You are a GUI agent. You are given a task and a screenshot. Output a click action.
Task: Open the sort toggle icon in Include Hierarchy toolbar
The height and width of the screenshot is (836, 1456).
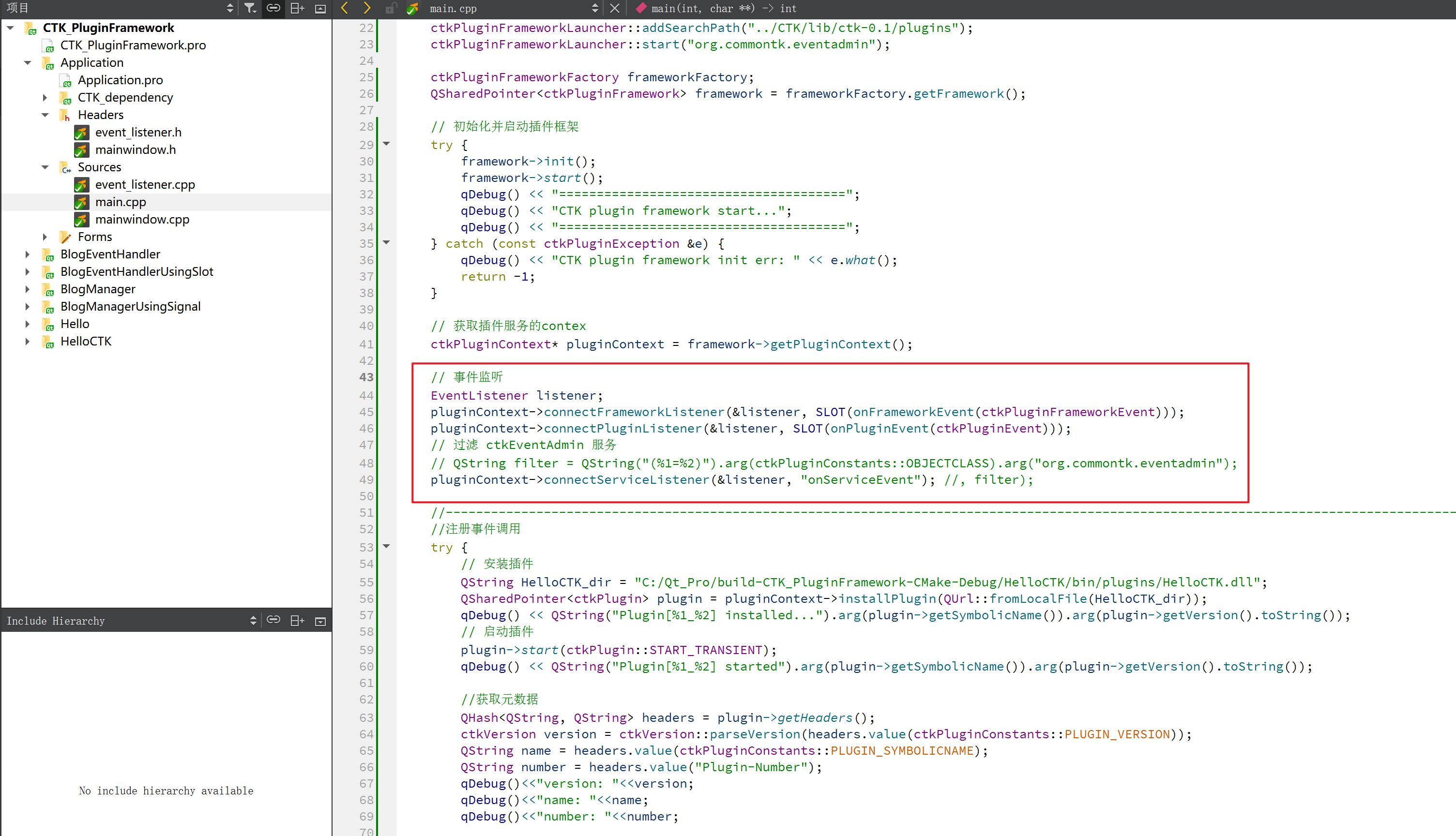pyautogui.click(x=253, y=620)
